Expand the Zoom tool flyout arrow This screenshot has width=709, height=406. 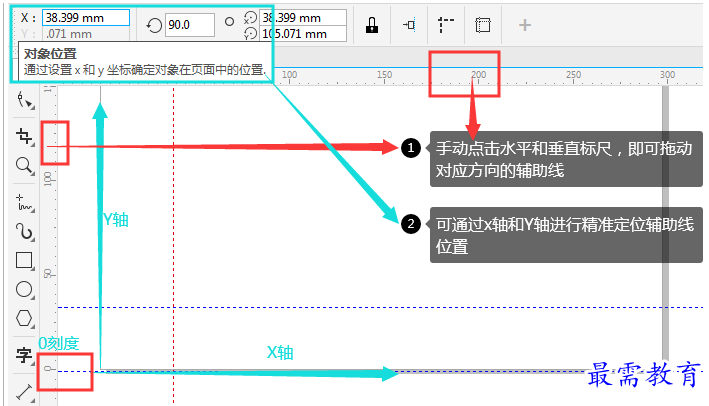pos(33,173)
